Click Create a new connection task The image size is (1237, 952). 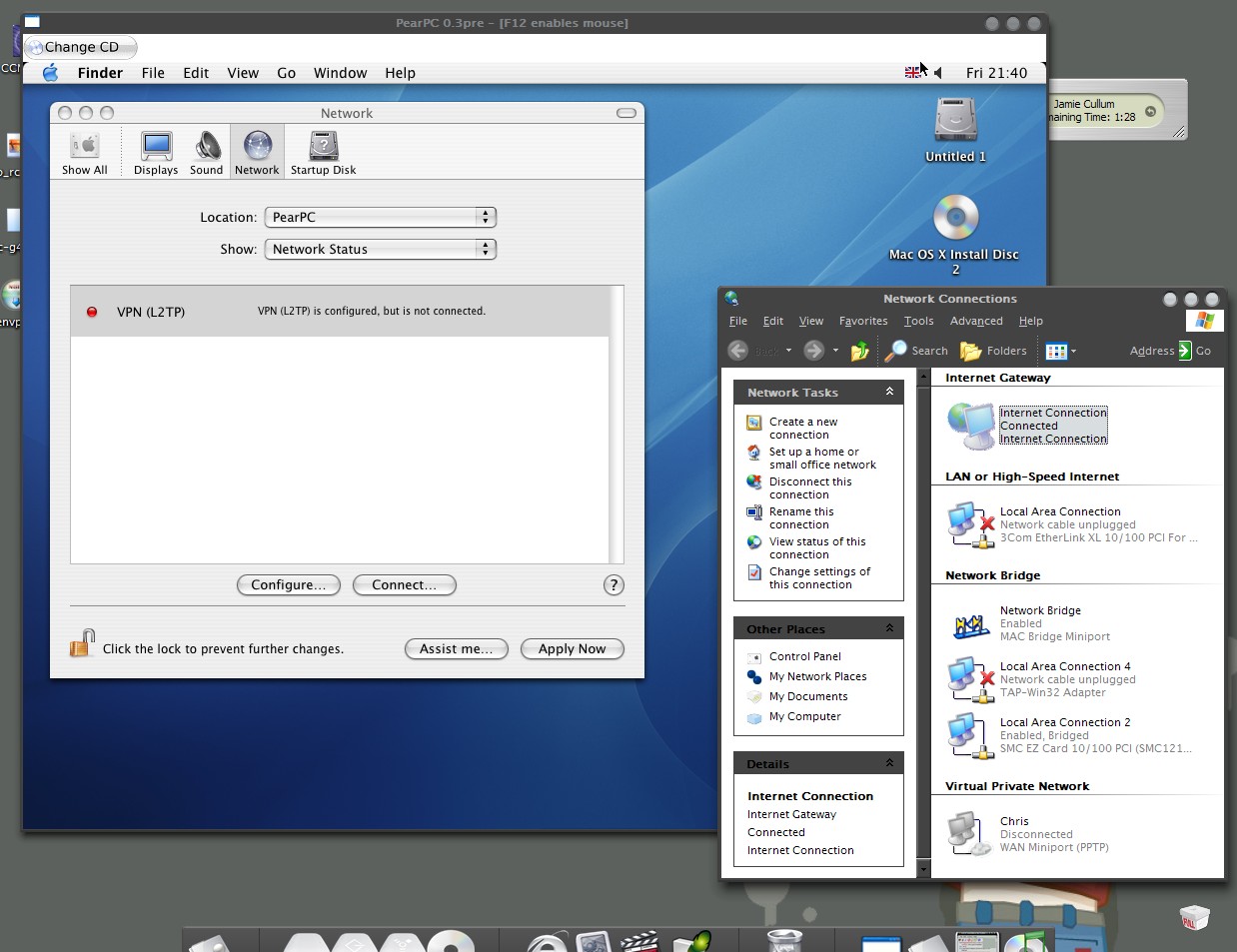803,429
